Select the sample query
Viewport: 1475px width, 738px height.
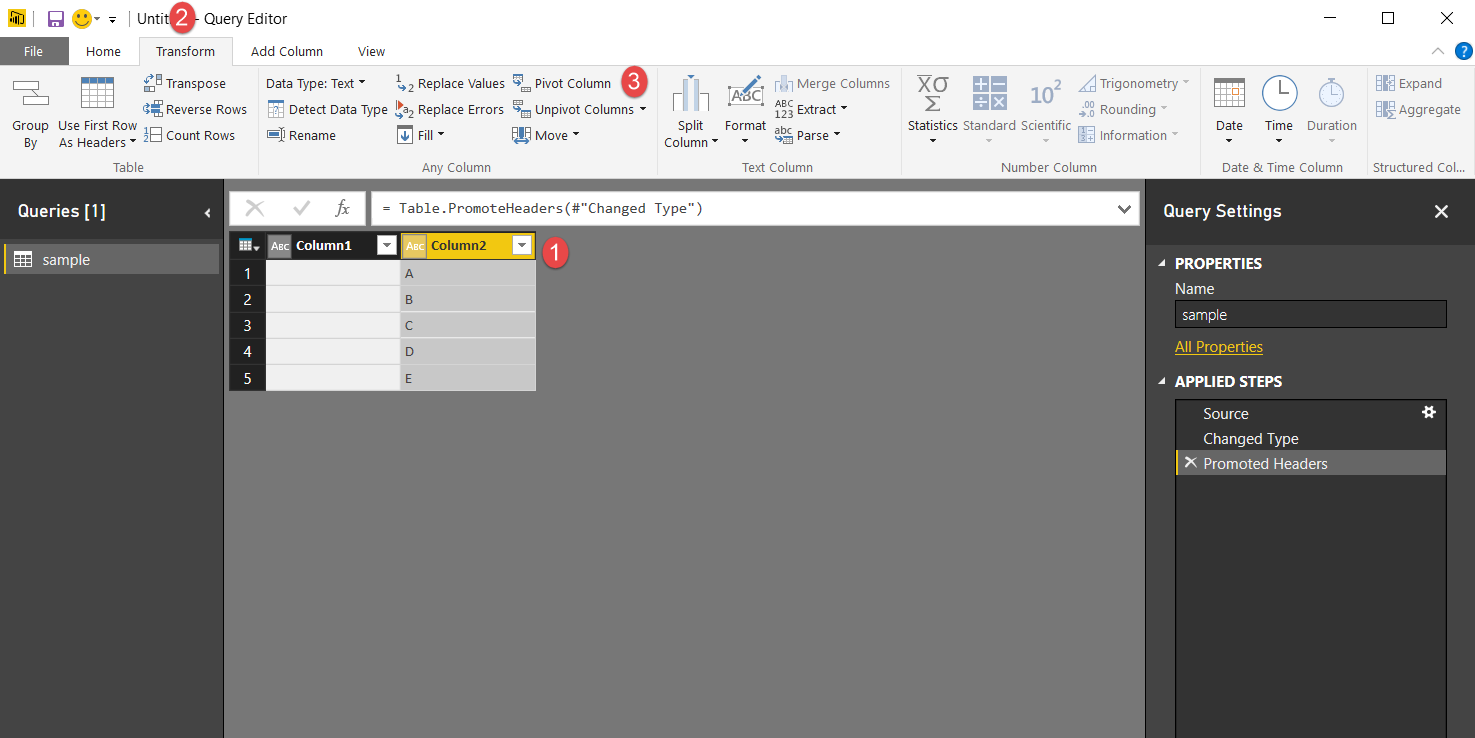[111, 259]
